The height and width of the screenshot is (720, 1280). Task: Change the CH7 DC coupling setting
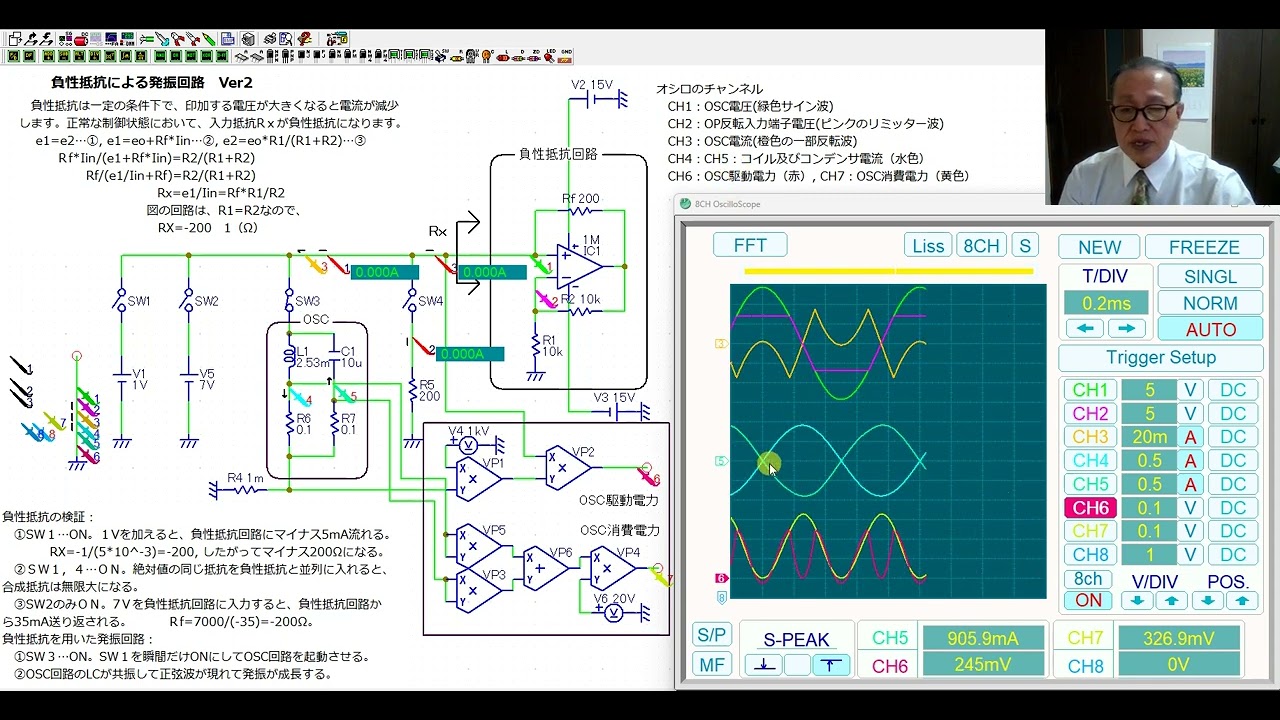(1233, 531)
